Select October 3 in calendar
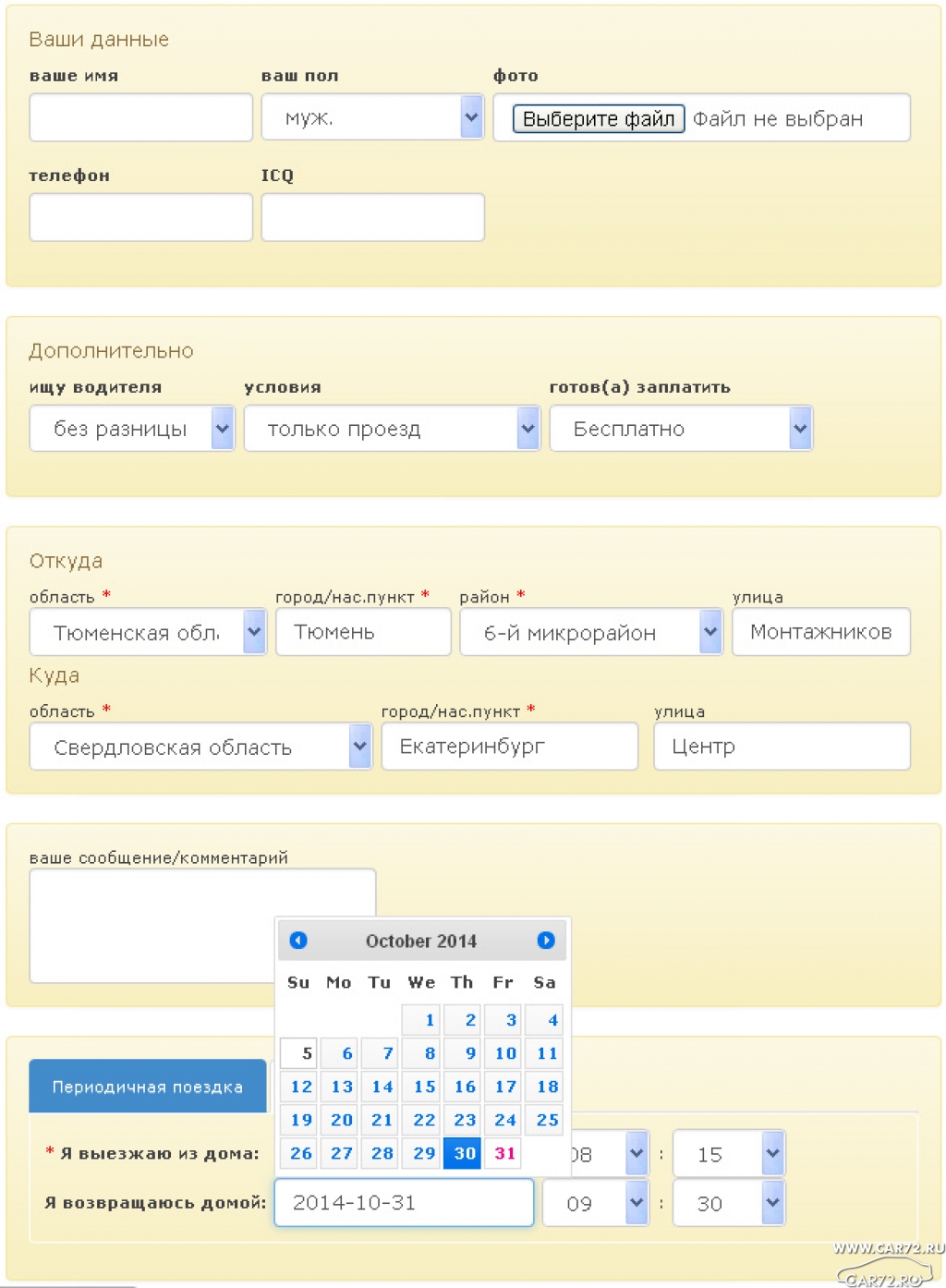The height and width of the screenshot is (1288, 946). (x=503, y=1020)
